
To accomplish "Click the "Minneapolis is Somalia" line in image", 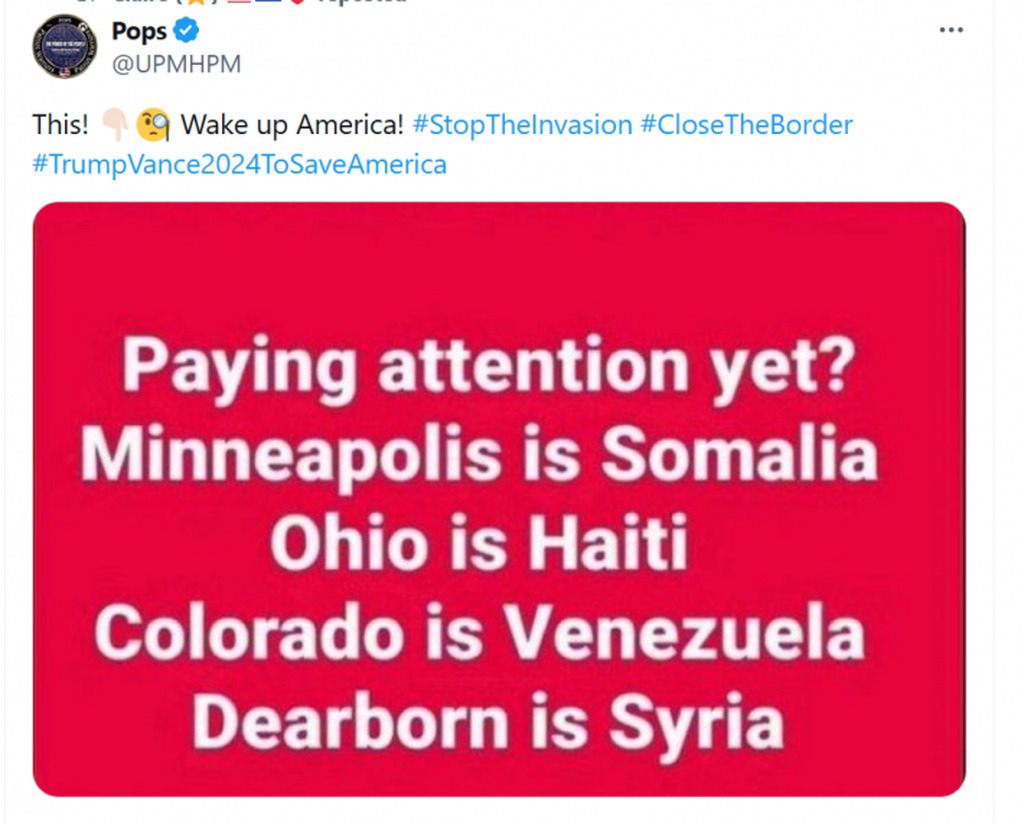I will point(479,455).
